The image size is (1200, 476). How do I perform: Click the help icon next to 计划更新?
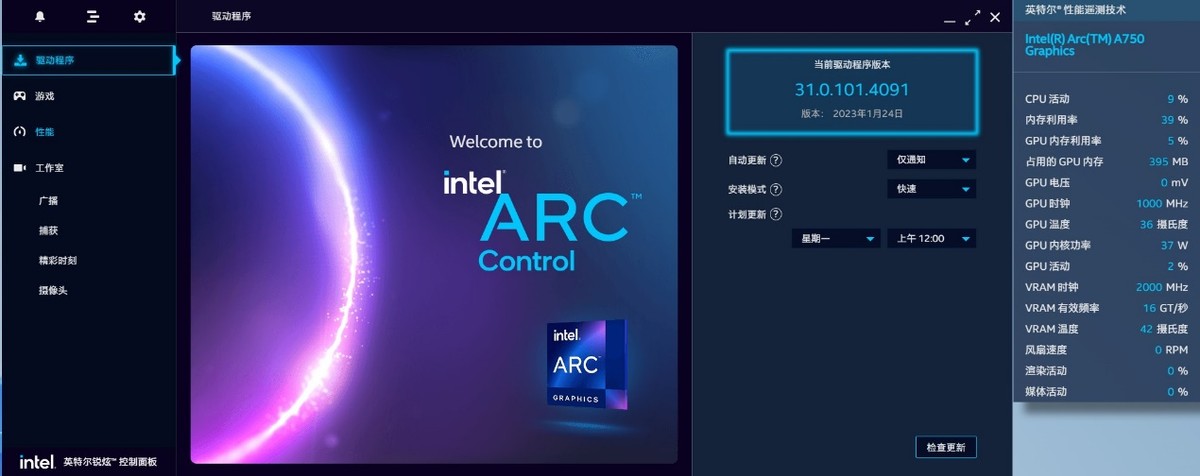[776, 214]
